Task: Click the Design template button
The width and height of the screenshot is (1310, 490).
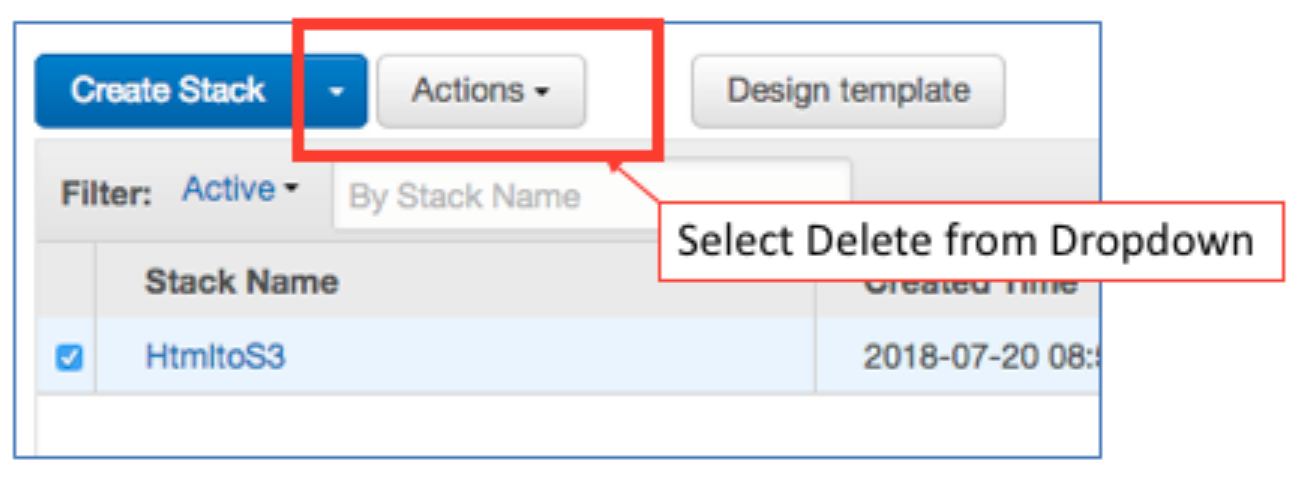Action: (848, 91)
